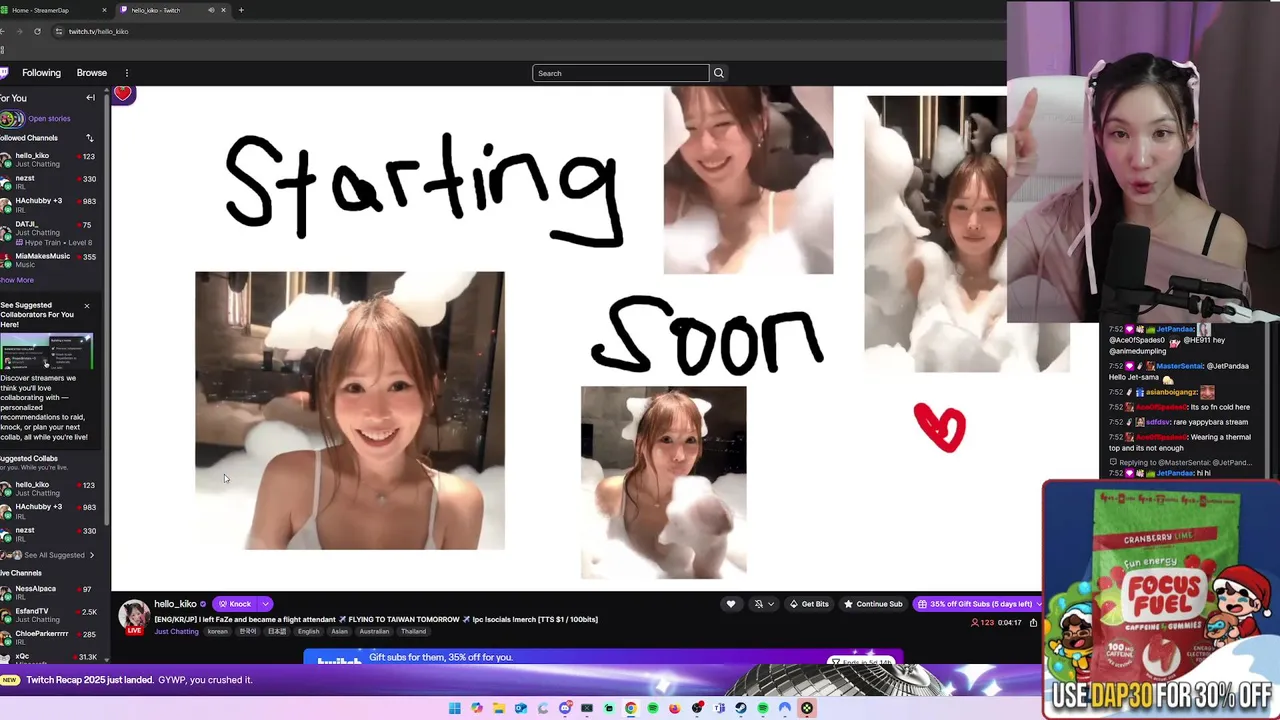Click the notification bell-off icon

pyautogui.click(x=758, y=604)
